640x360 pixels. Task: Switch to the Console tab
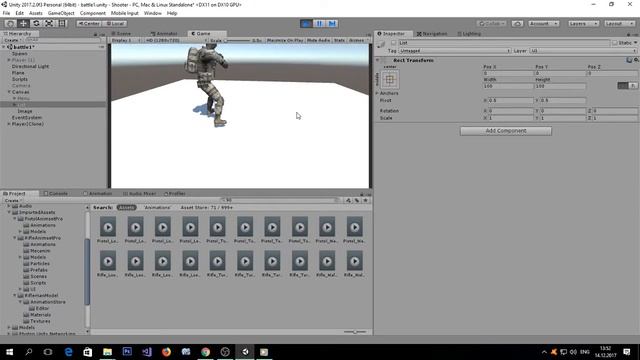[56, 193]
